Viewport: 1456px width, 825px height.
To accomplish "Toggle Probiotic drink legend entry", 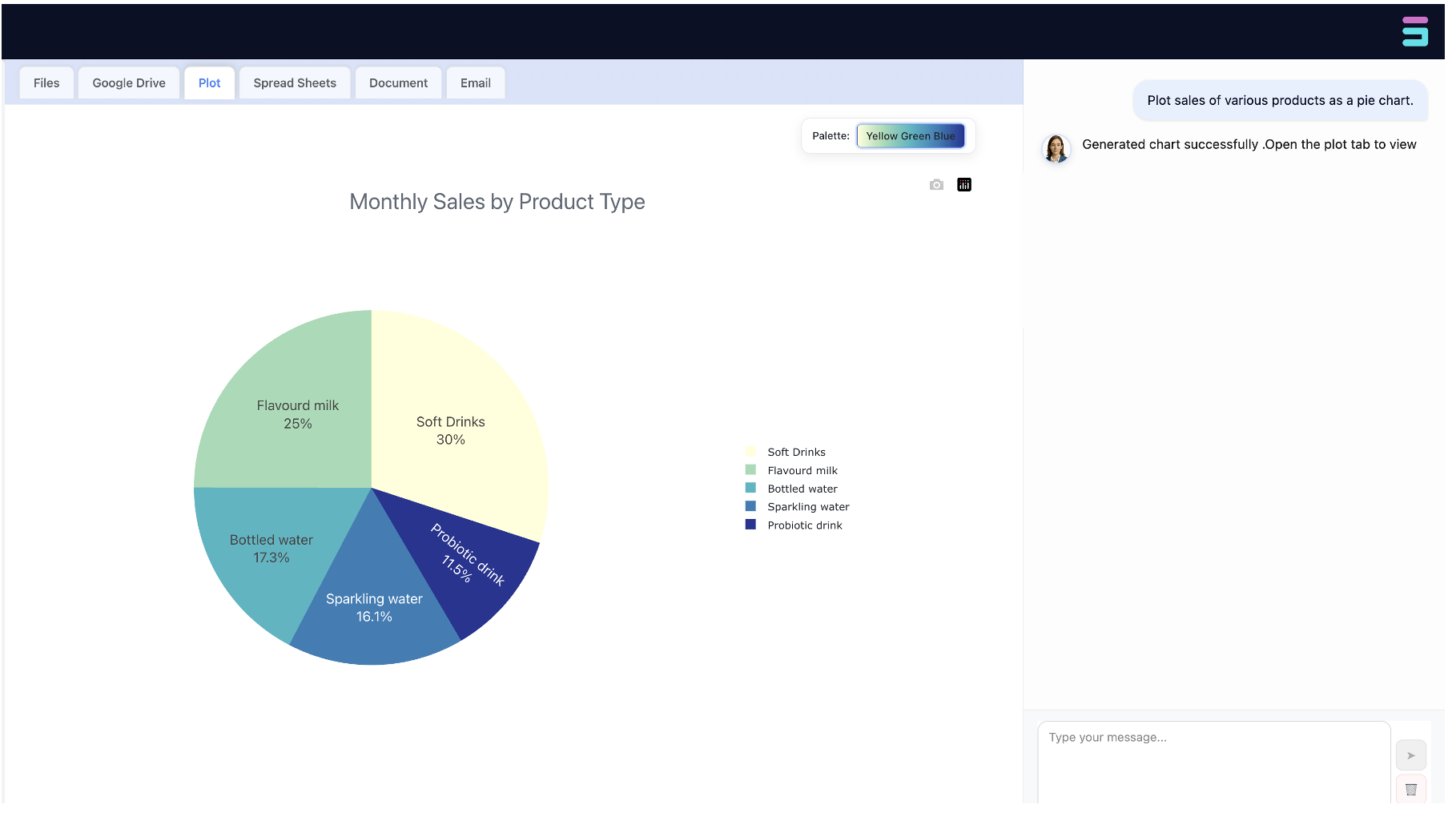I will tap(804, 525).
